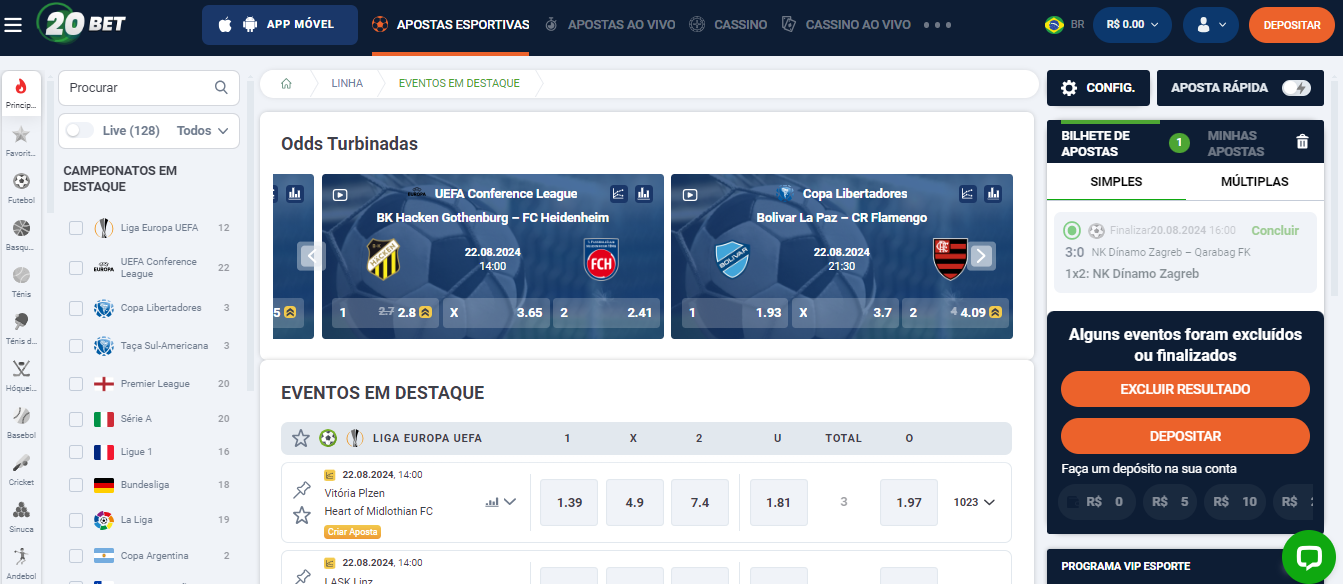Show next Odds Turbinadas card
The image size is (1343, 584).
981,257
